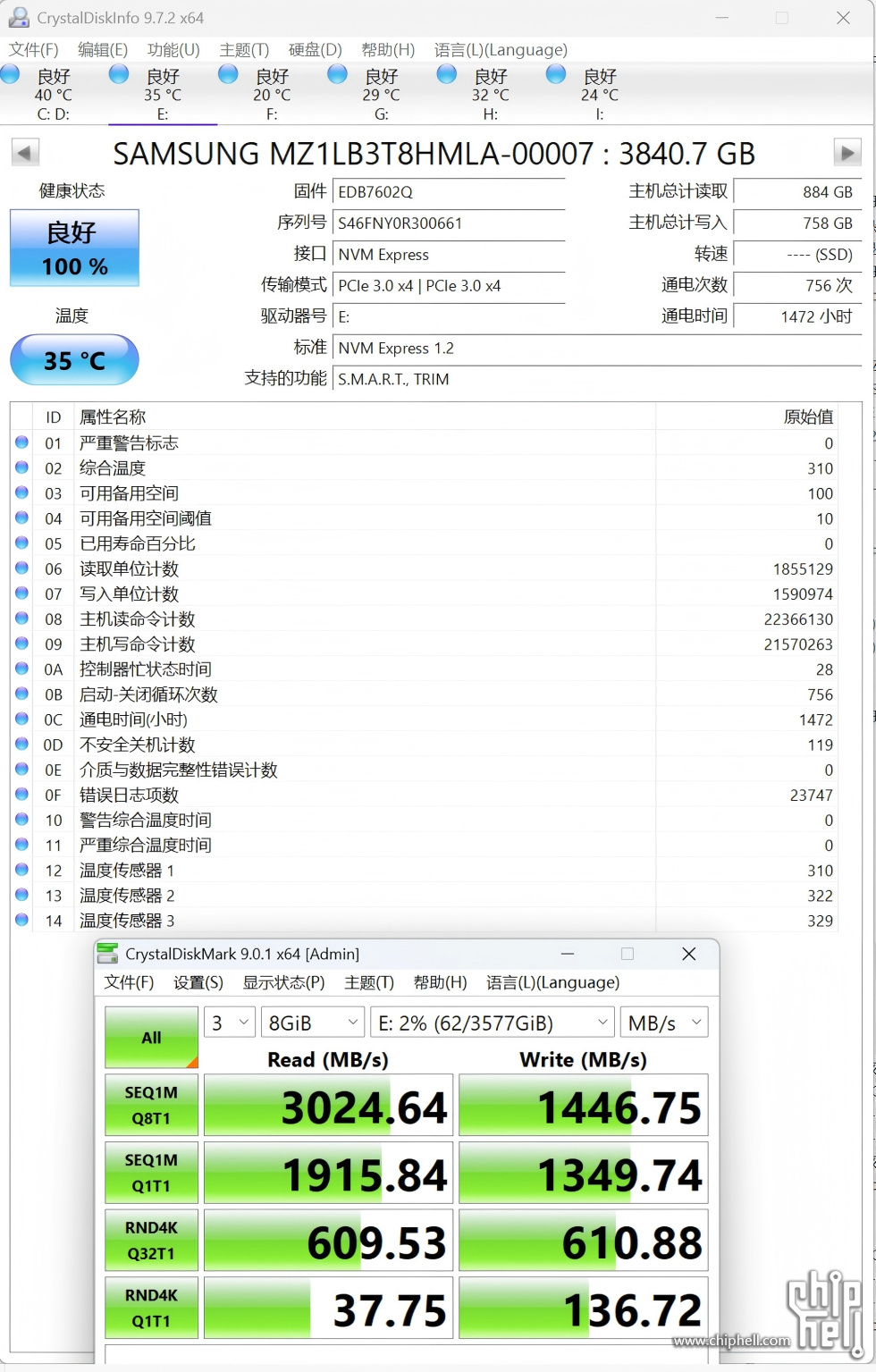The height and width of the screenshot is (1372, 876).
Task: Select the I: drive status orb
Action: [556, 75]
